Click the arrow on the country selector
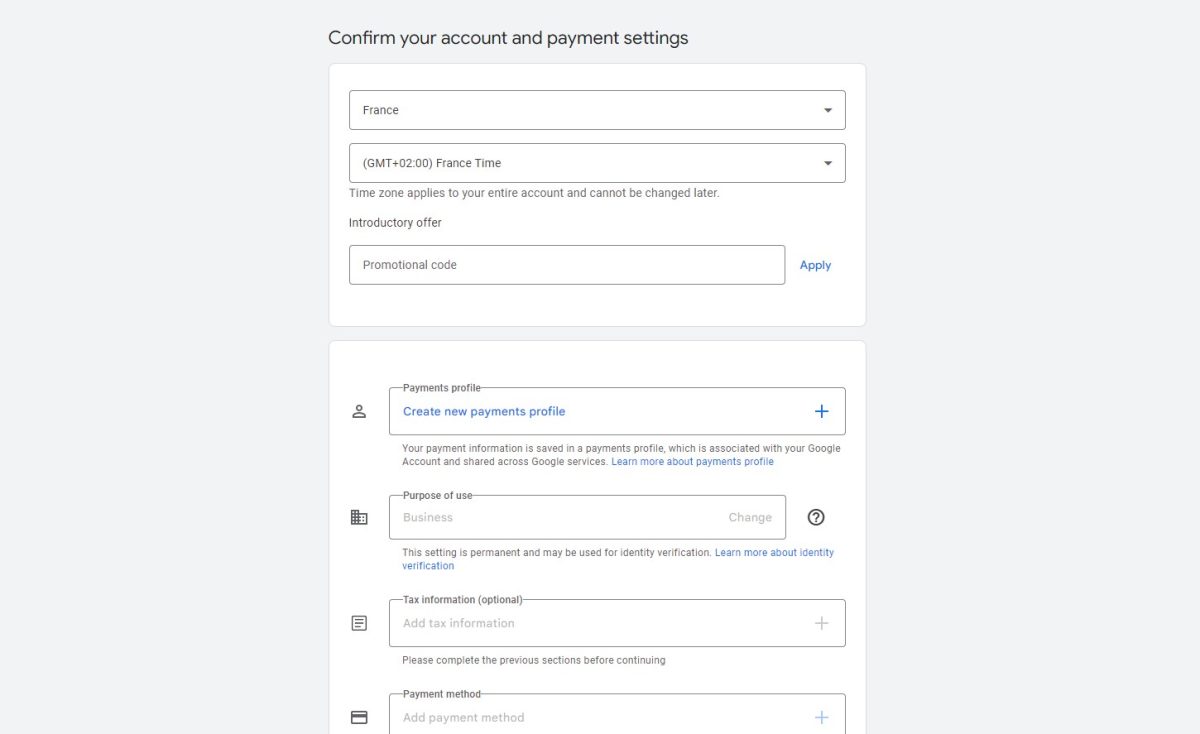This screenshot has height=734, width=1200. click(828, 110)
